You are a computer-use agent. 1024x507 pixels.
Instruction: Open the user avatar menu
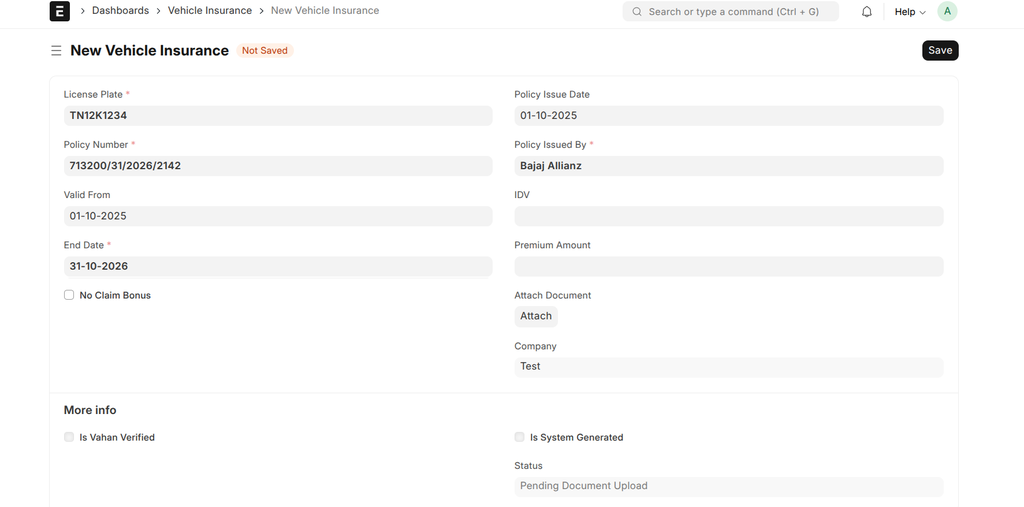click(x=947, y=12)
